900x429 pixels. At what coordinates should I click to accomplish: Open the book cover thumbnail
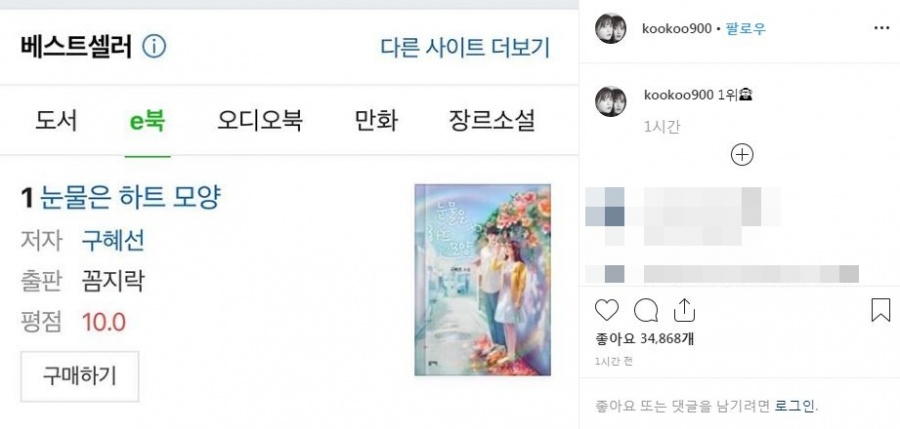tap(483, 280)
